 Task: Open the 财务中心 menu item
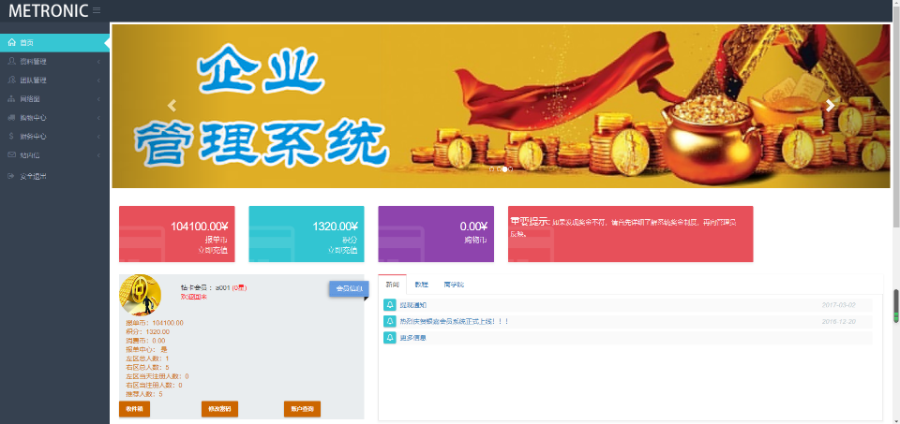pos(55,137)
